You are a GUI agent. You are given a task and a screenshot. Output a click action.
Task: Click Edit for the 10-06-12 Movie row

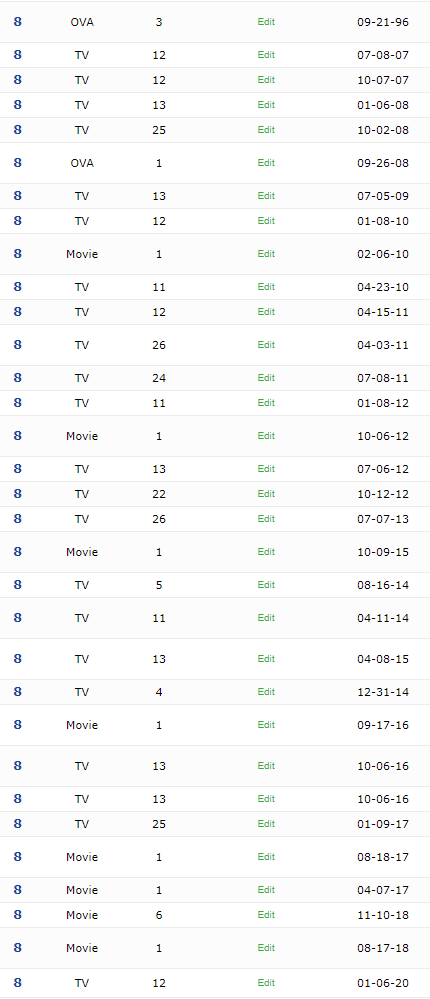266,436
